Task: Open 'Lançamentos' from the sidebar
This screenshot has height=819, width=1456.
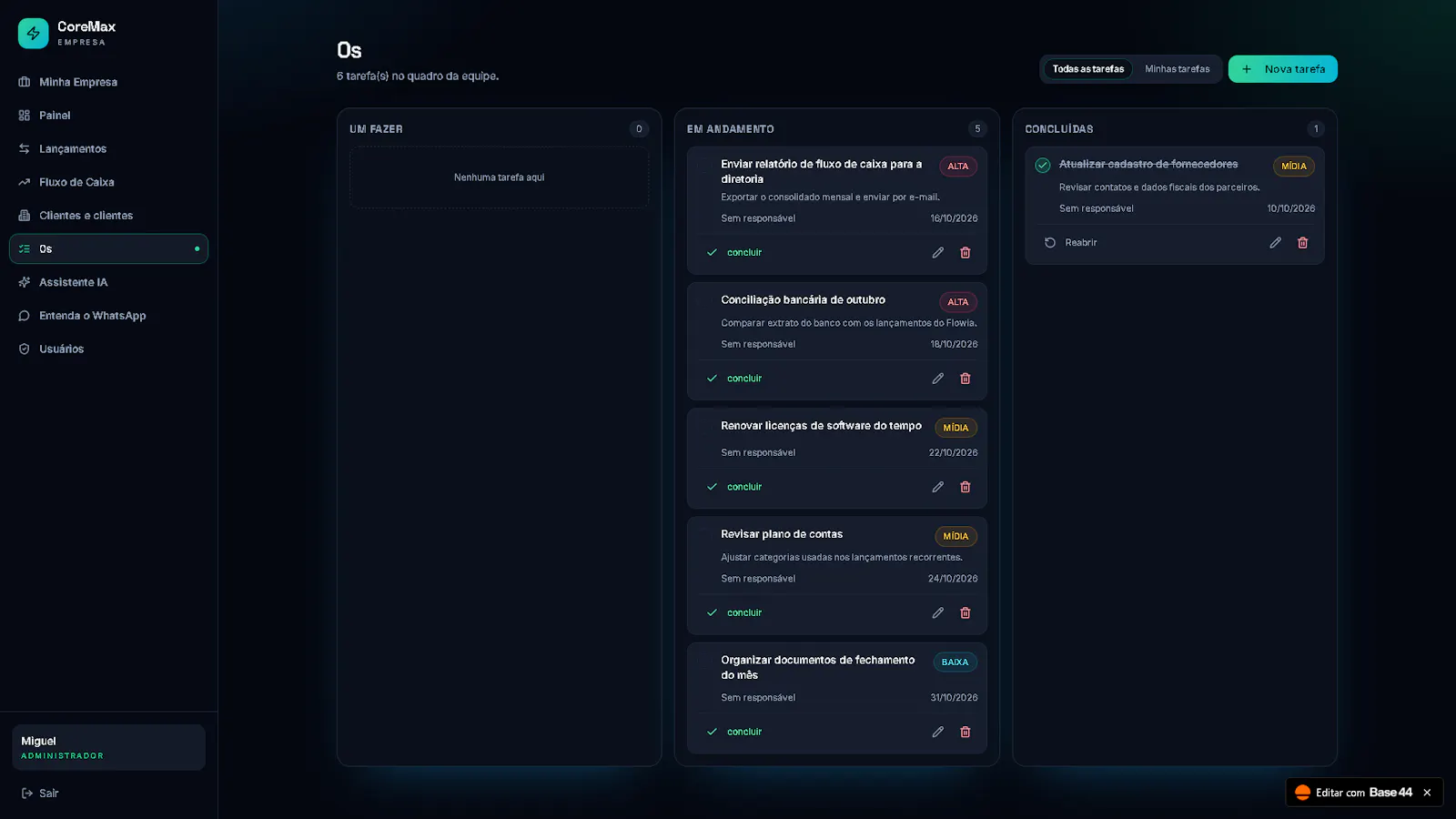Action: click(x=108, y=149)
